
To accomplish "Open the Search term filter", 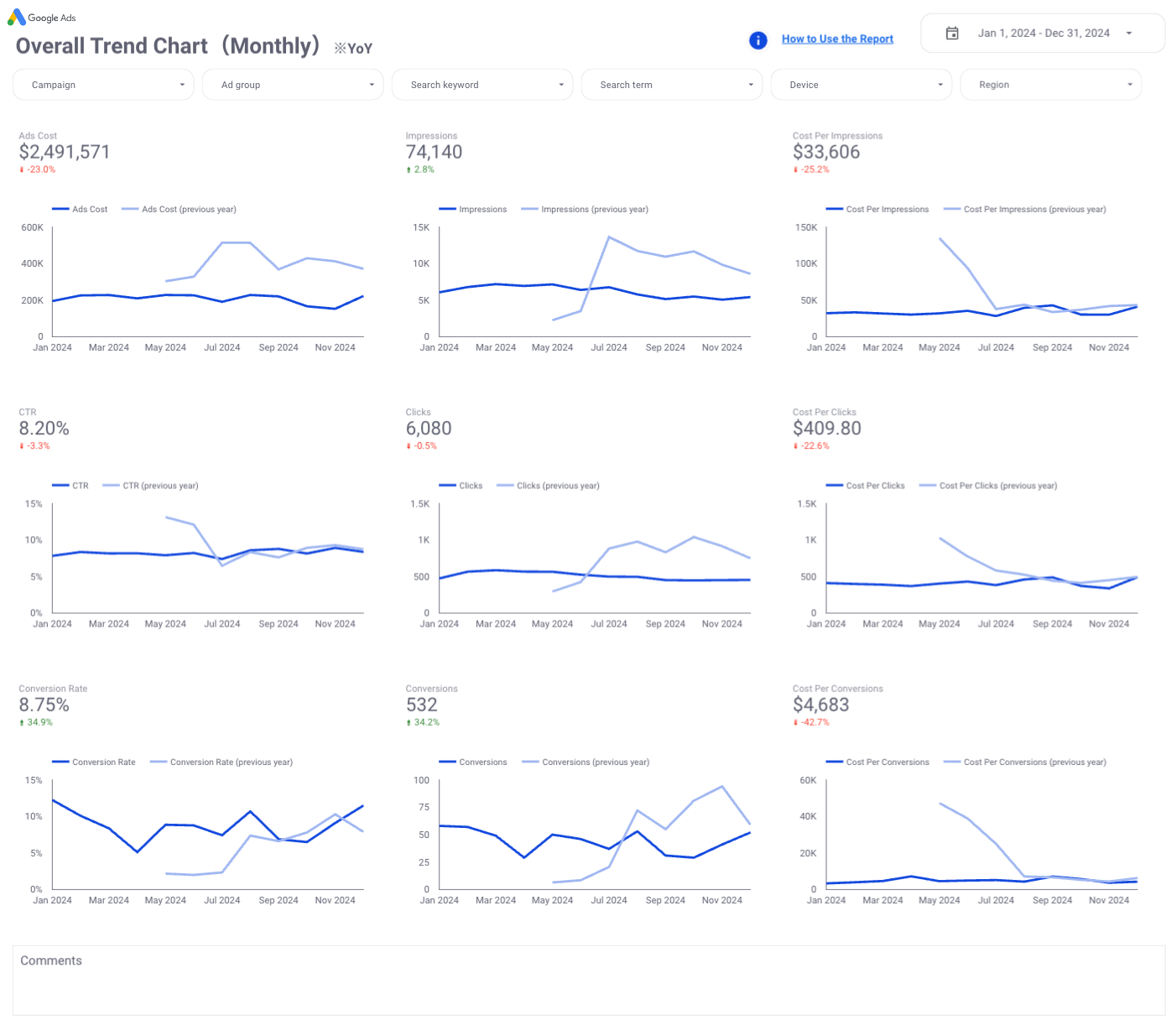I will 672,85.
